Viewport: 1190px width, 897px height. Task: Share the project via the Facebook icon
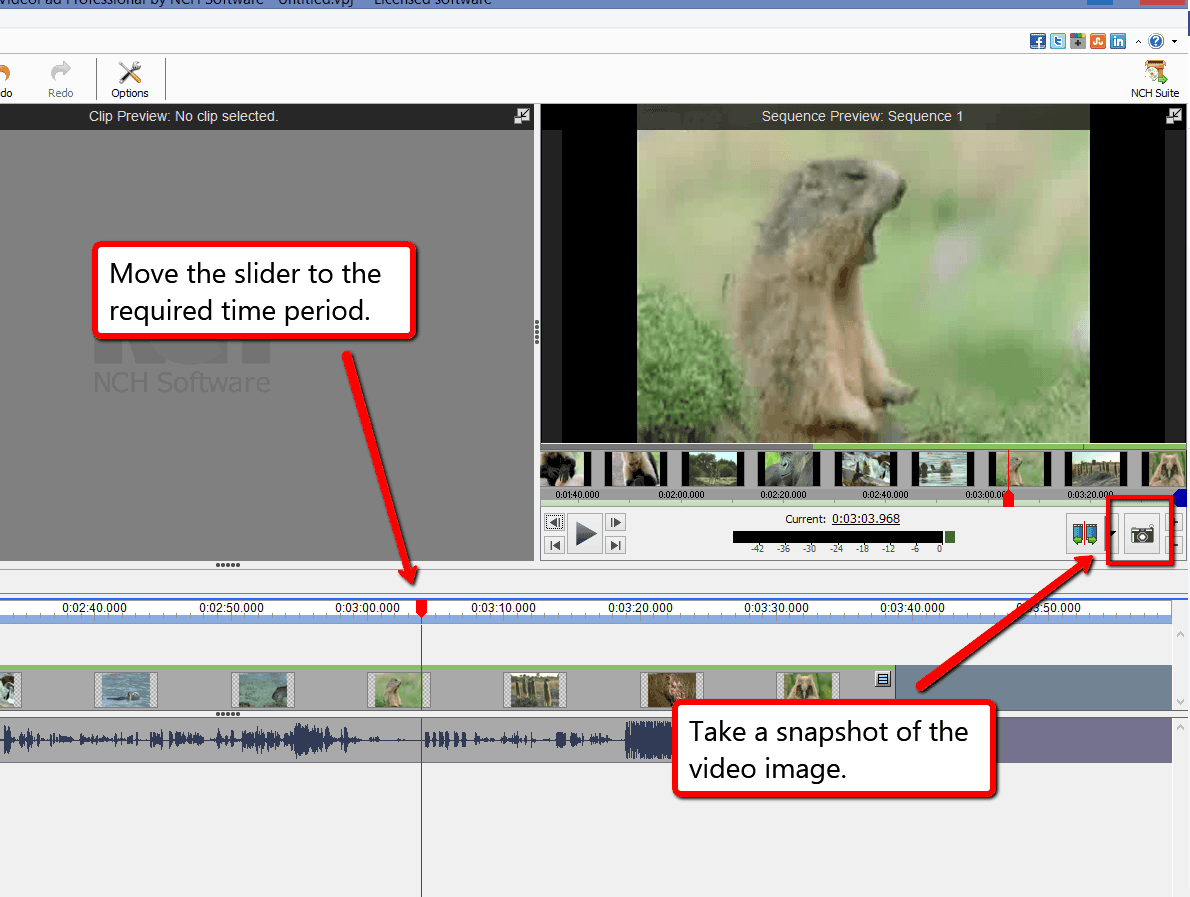click(1038, 41)
